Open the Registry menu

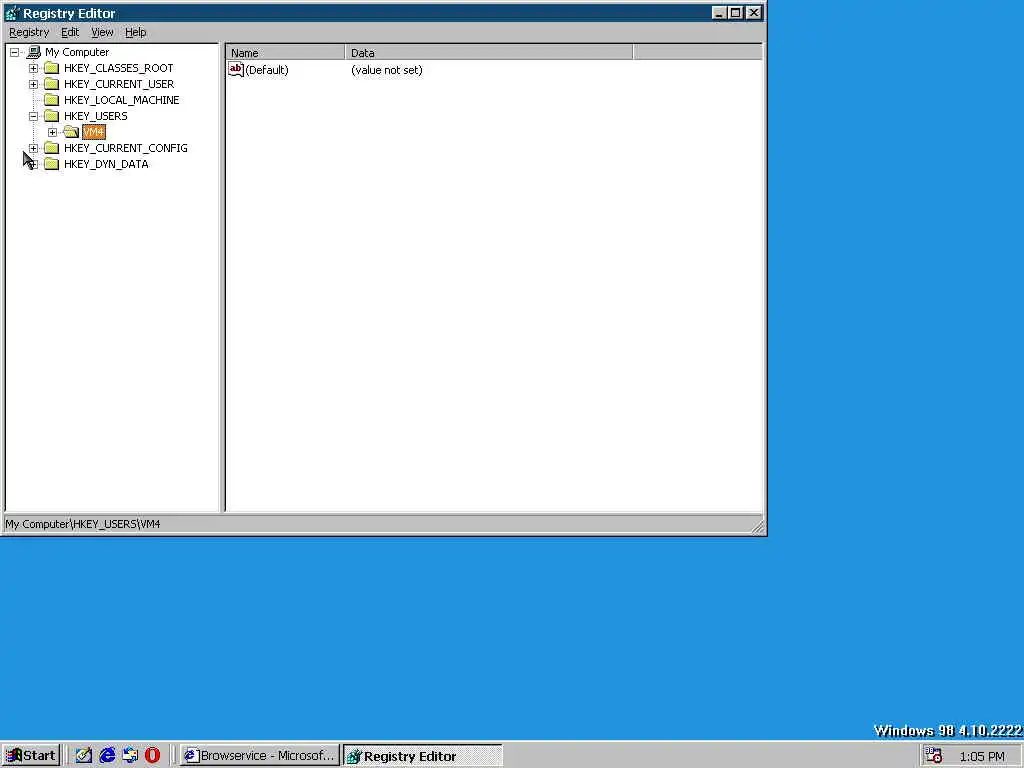(x=29, y=32)
